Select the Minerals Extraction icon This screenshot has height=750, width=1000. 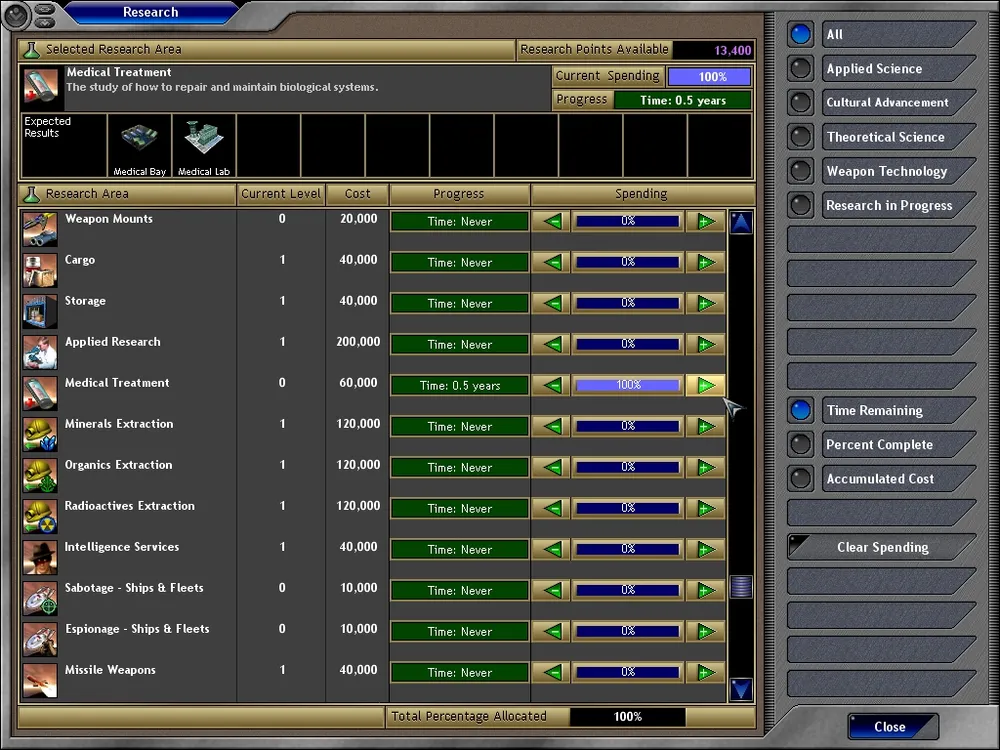40,434
